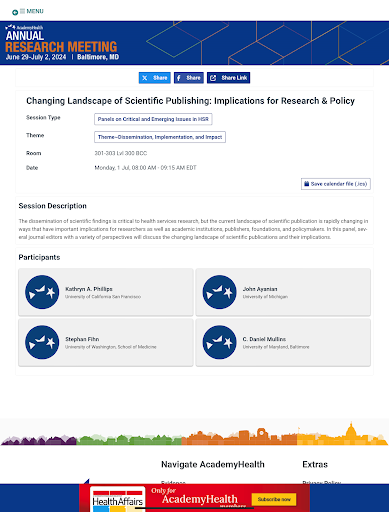Open Kathryn A. Phillips participant name
Viewport: 389px width, 512px height.
tap(89, 289)
